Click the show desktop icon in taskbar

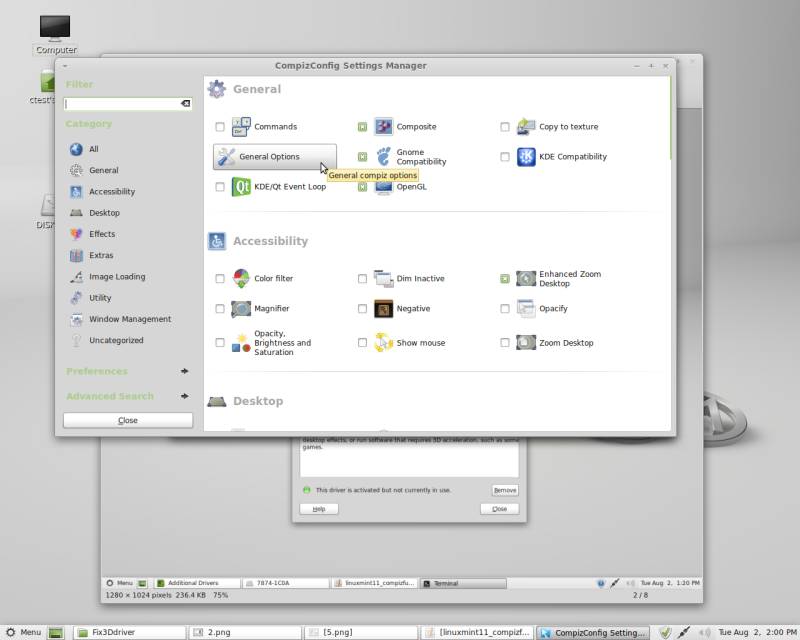(56, 633)
